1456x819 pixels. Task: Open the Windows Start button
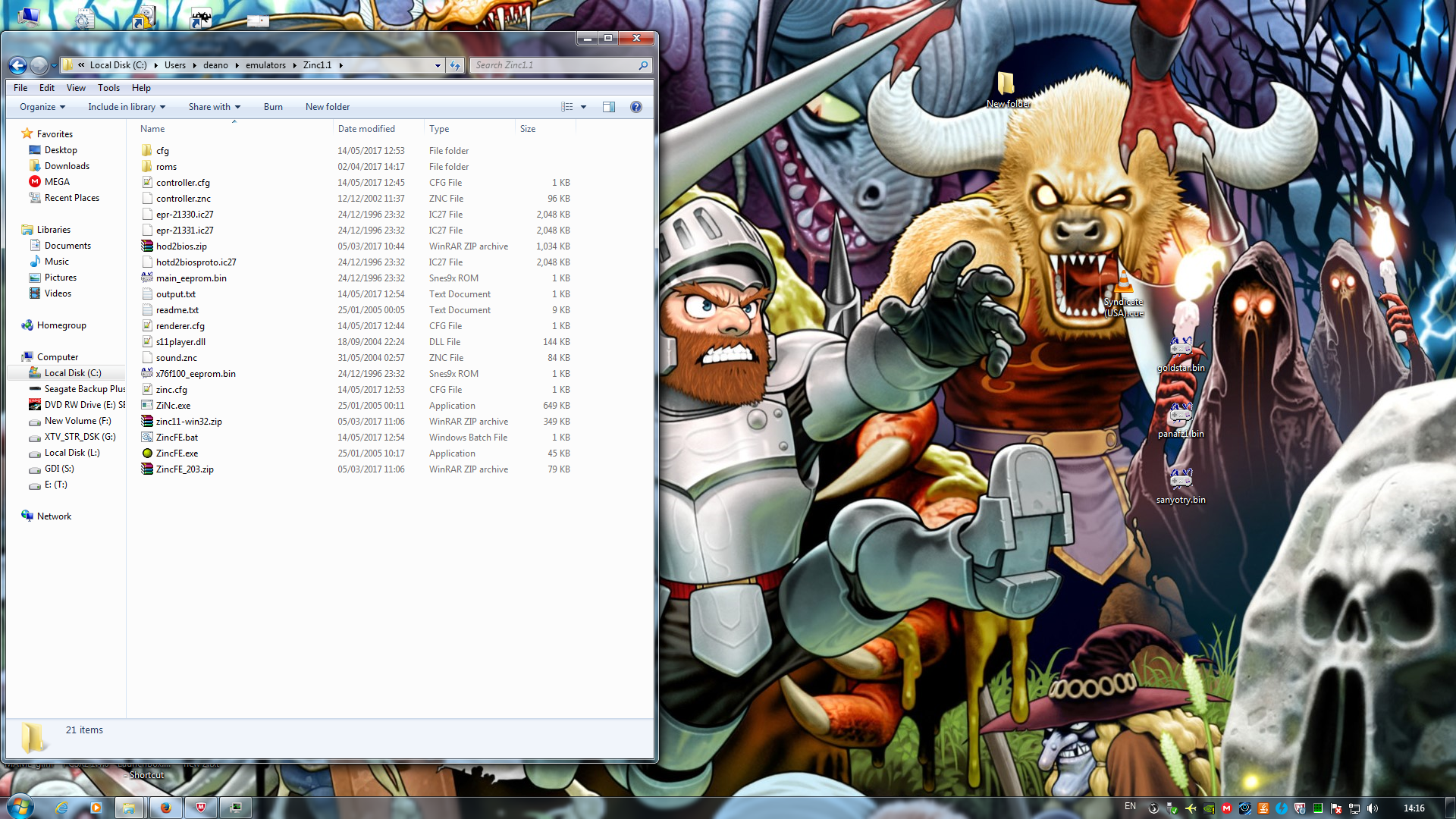pos(20,807)
